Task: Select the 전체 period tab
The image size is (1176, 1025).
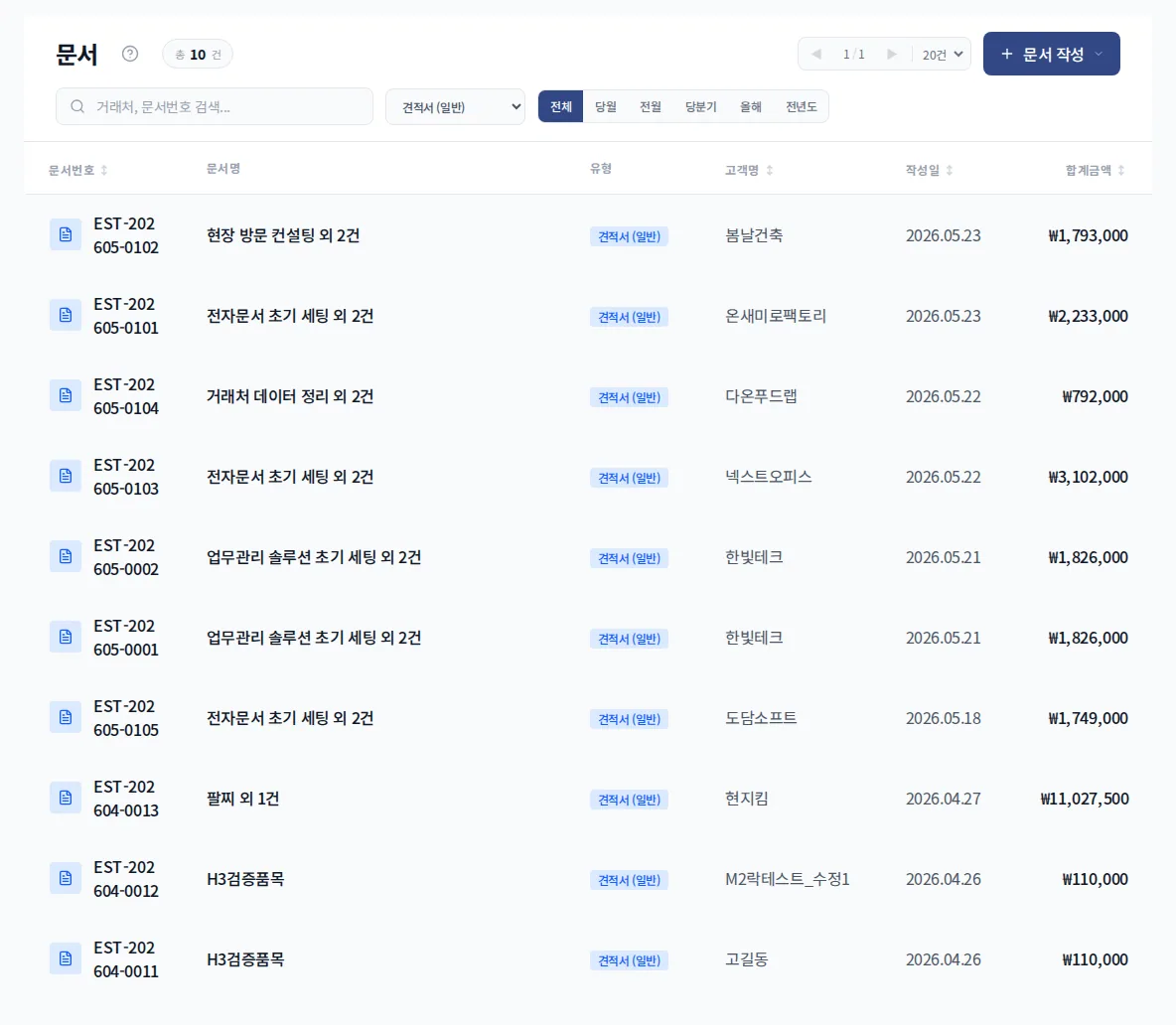Action: [x=560, y=106]
